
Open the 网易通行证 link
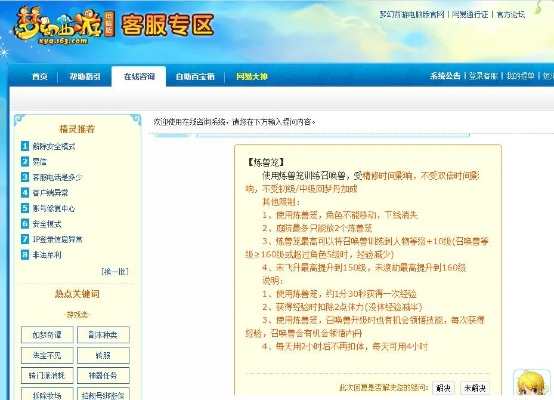470,14
